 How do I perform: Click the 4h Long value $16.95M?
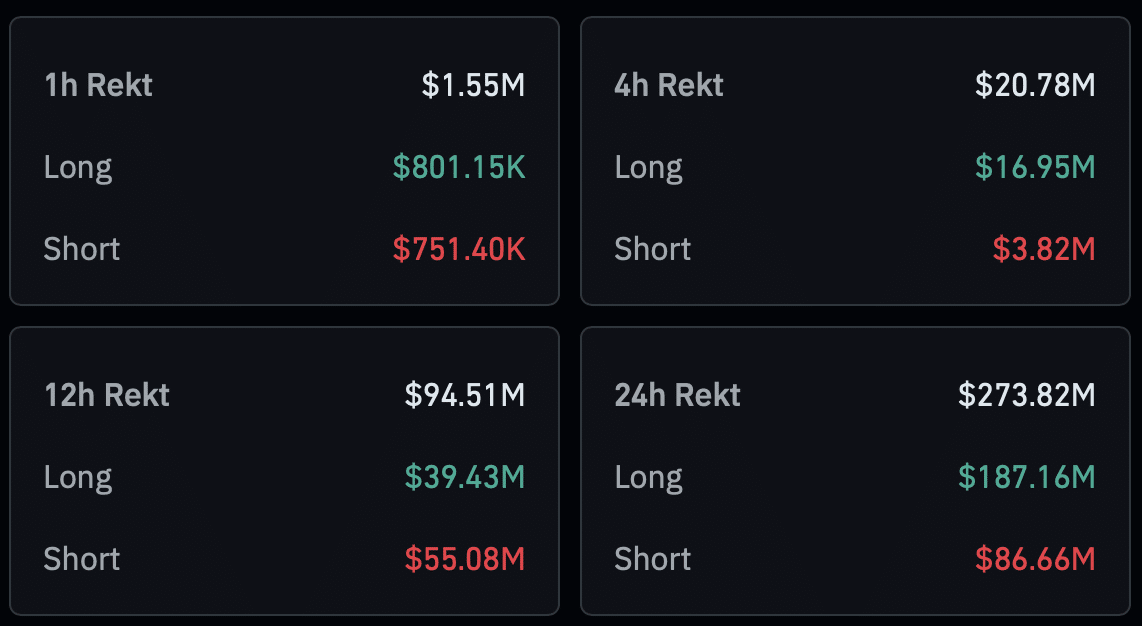(x=1035, y=167)
